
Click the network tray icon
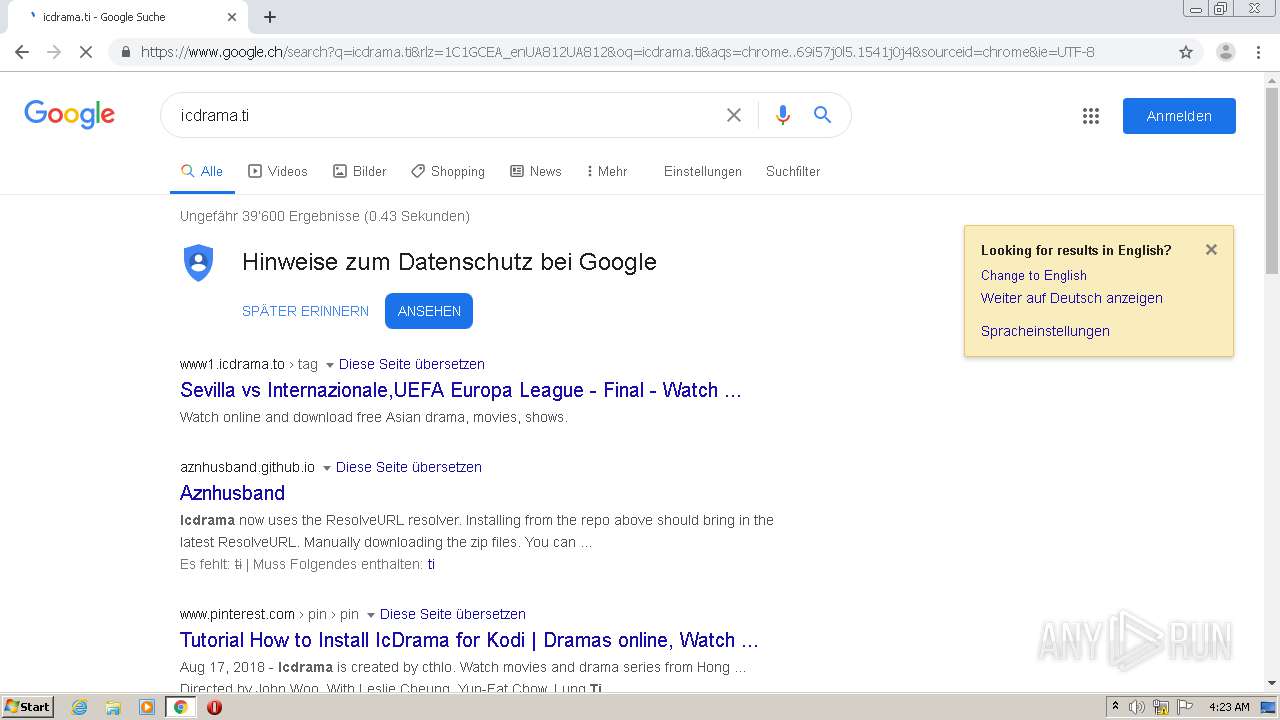tap(1161, 707)
